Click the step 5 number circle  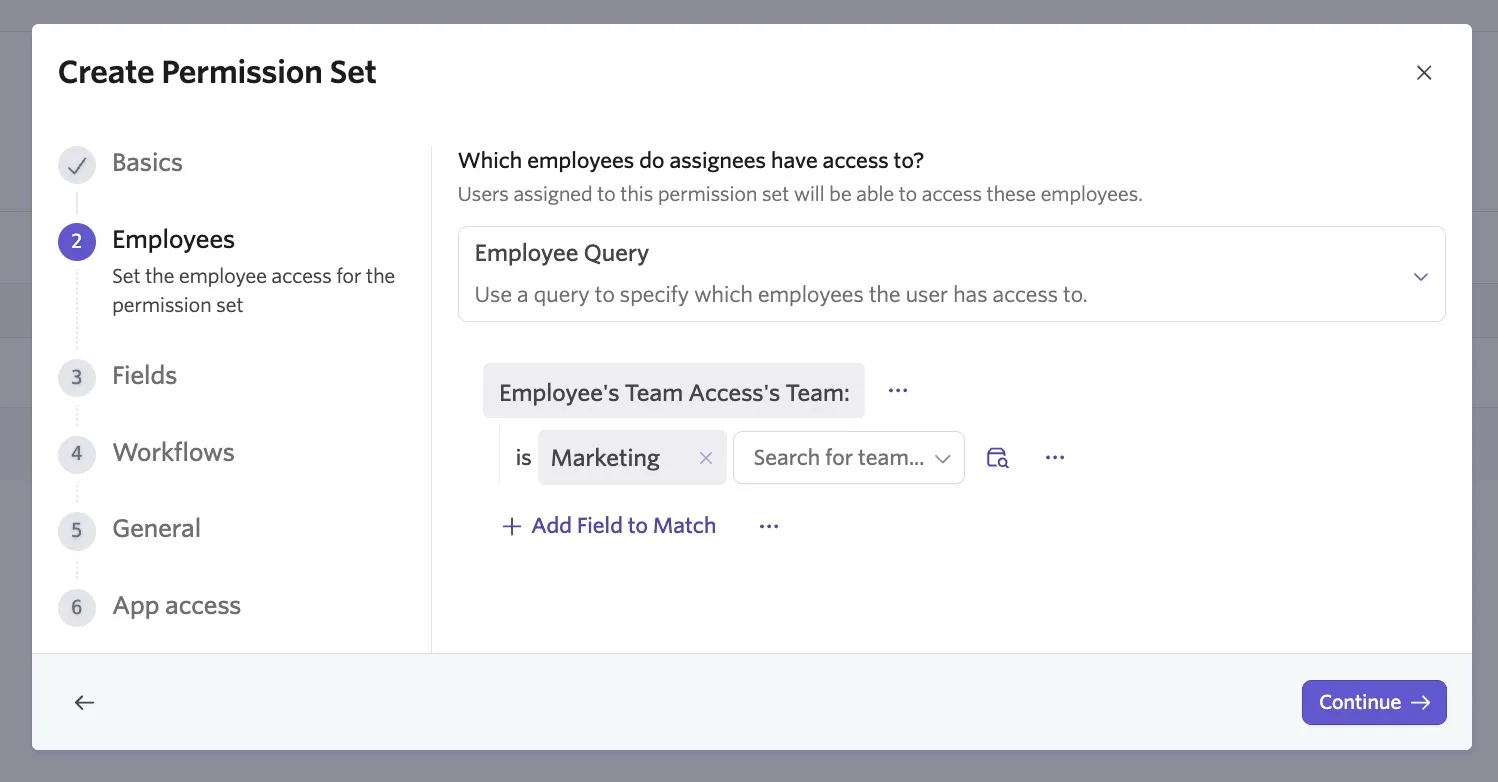tap(77, 531)
